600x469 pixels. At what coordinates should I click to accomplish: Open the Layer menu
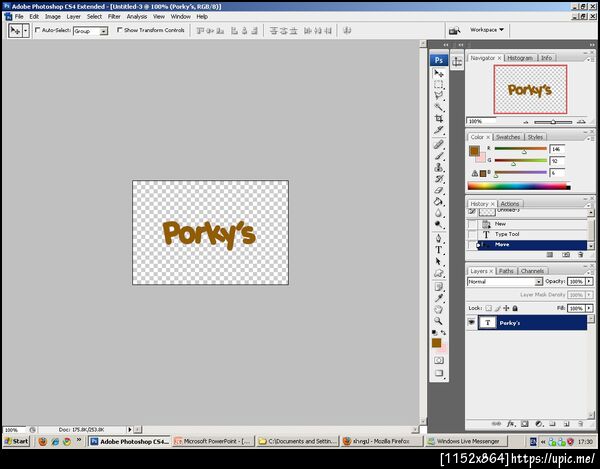click(x=73, y=16)
